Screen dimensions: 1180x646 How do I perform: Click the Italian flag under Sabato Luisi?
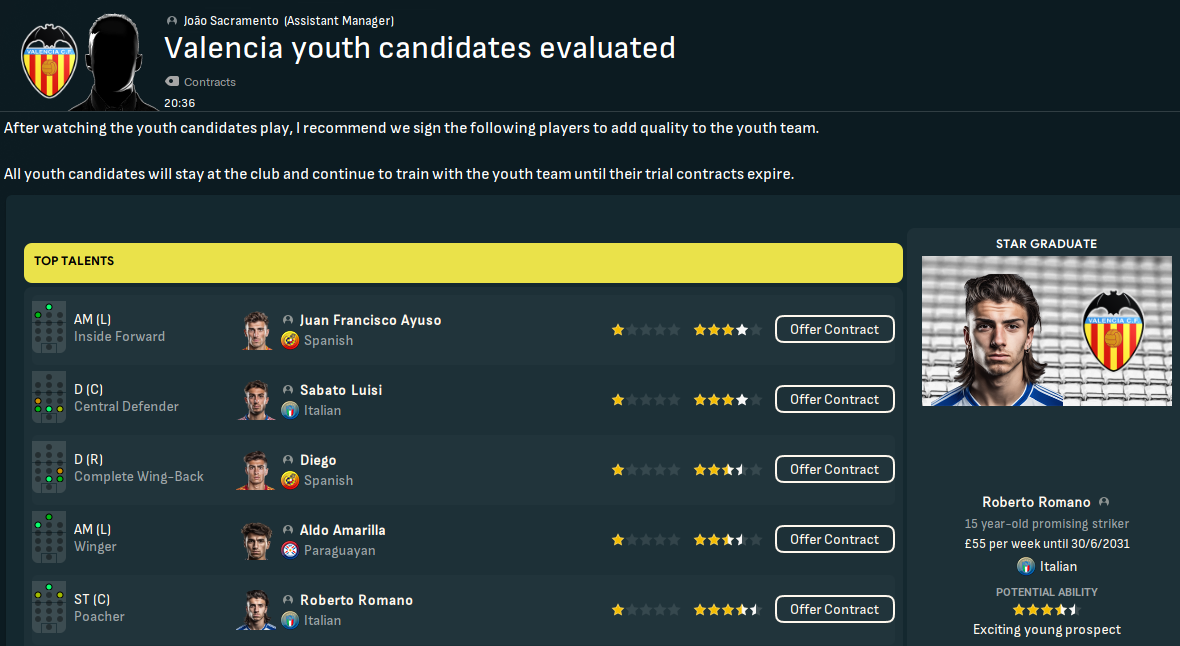click(x=290, y=410)
